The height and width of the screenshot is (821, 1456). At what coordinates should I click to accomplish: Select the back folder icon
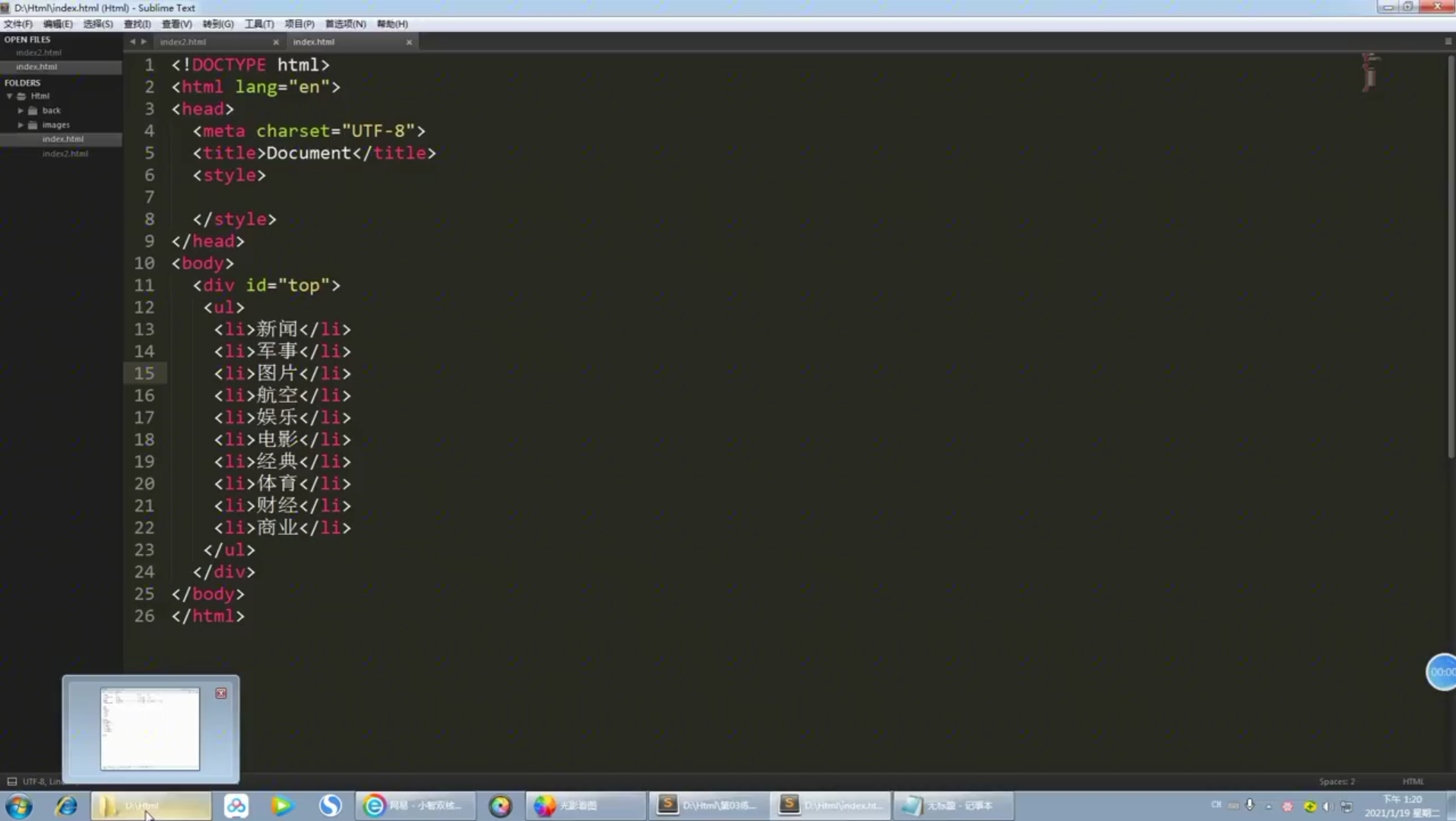[33, 111]
